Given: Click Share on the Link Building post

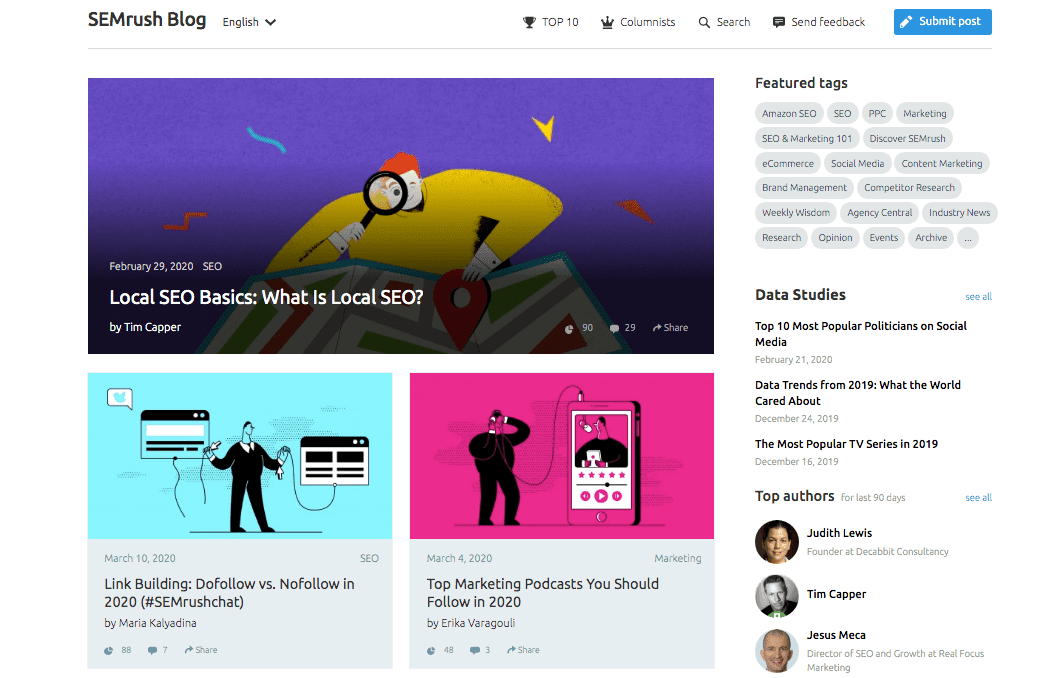Looking at the screenshot, I should coord(201,649).
